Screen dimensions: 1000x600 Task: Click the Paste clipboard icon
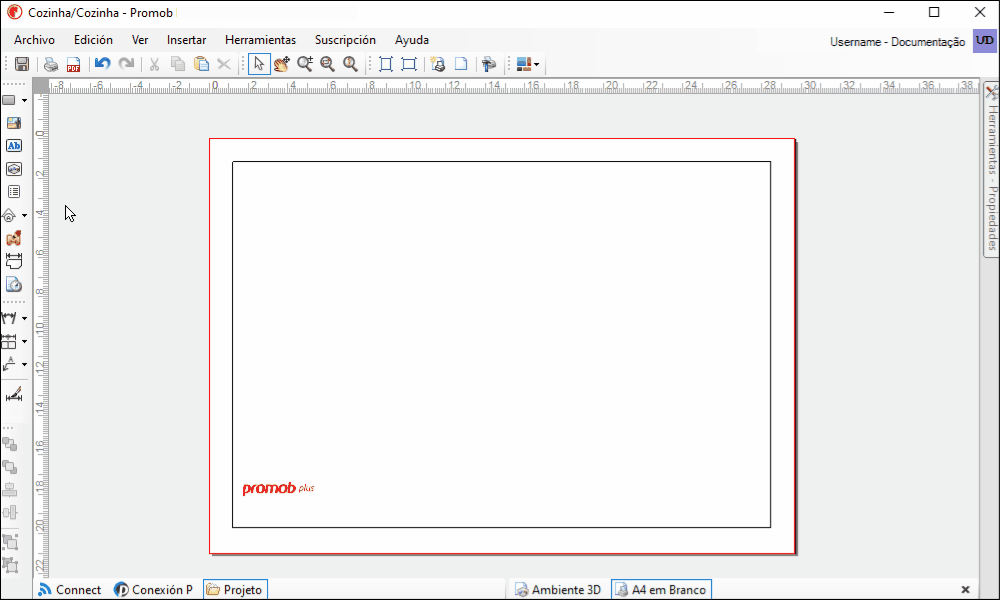pos(202,64)
